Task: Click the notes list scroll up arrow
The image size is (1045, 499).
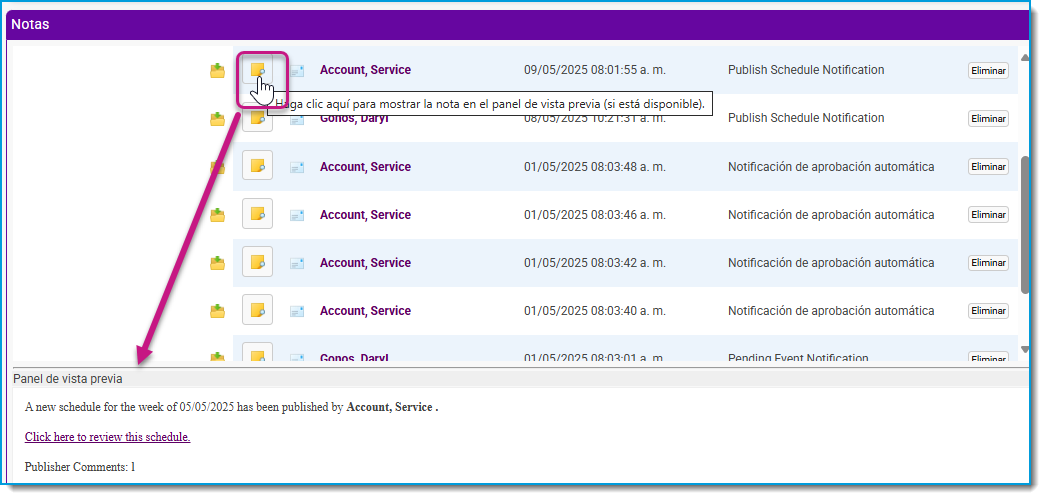Action: click(1025, 58)
